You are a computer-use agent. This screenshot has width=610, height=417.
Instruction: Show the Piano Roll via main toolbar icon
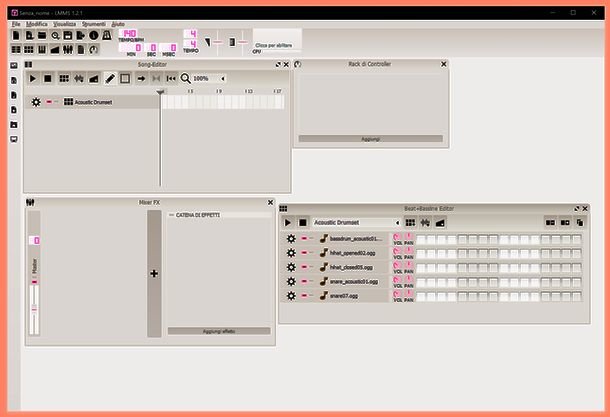tap(42, 49)
